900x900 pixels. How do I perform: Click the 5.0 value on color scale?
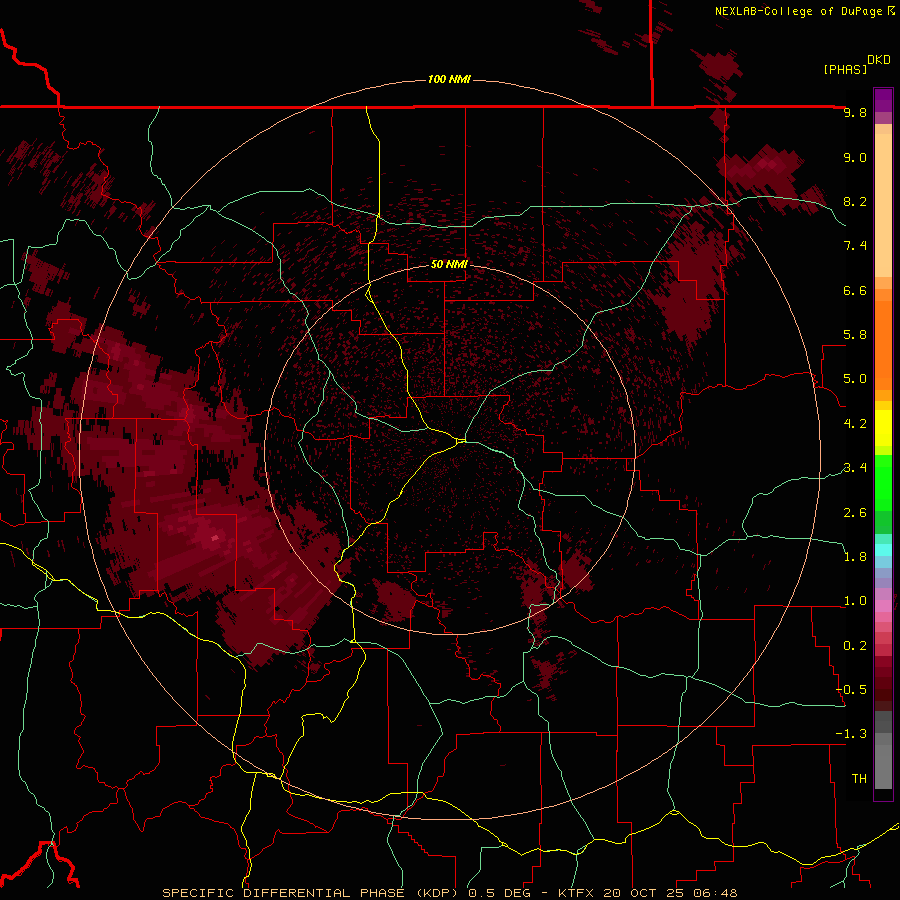855,379
